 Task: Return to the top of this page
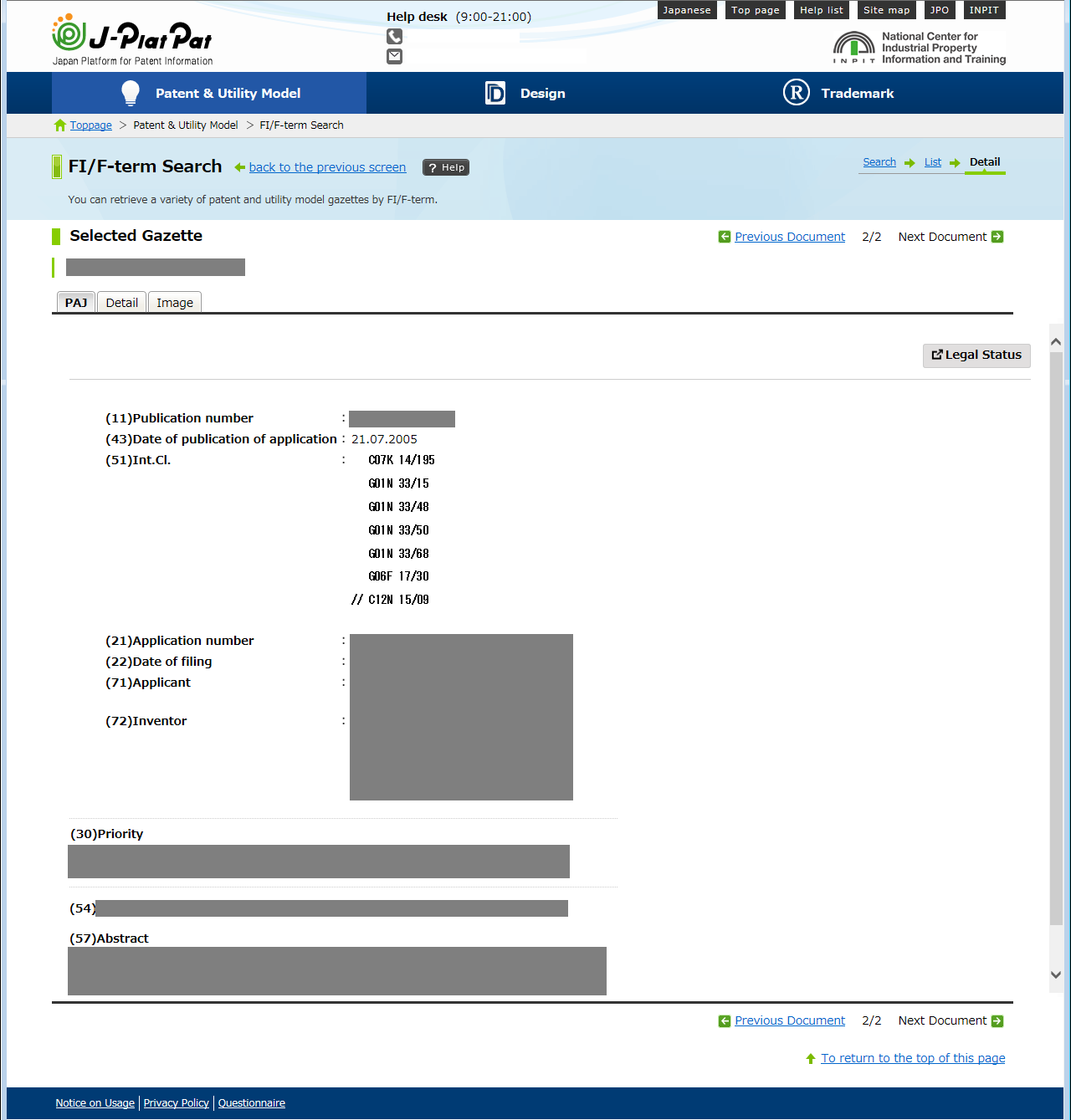point(912,1058)
